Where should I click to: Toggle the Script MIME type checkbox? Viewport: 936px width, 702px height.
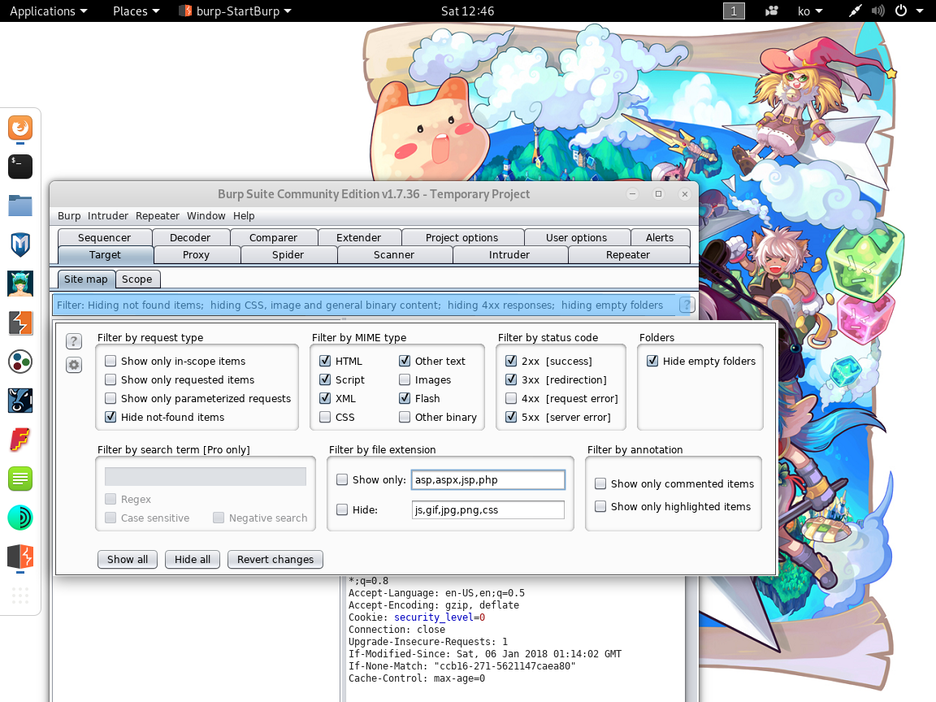(325, 380)
